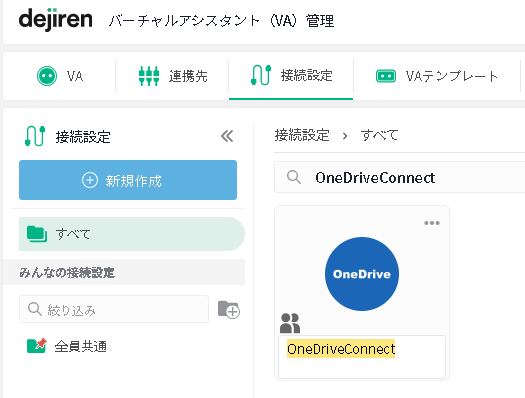Select the すべて folder item
525x398 pixels.
132,234
